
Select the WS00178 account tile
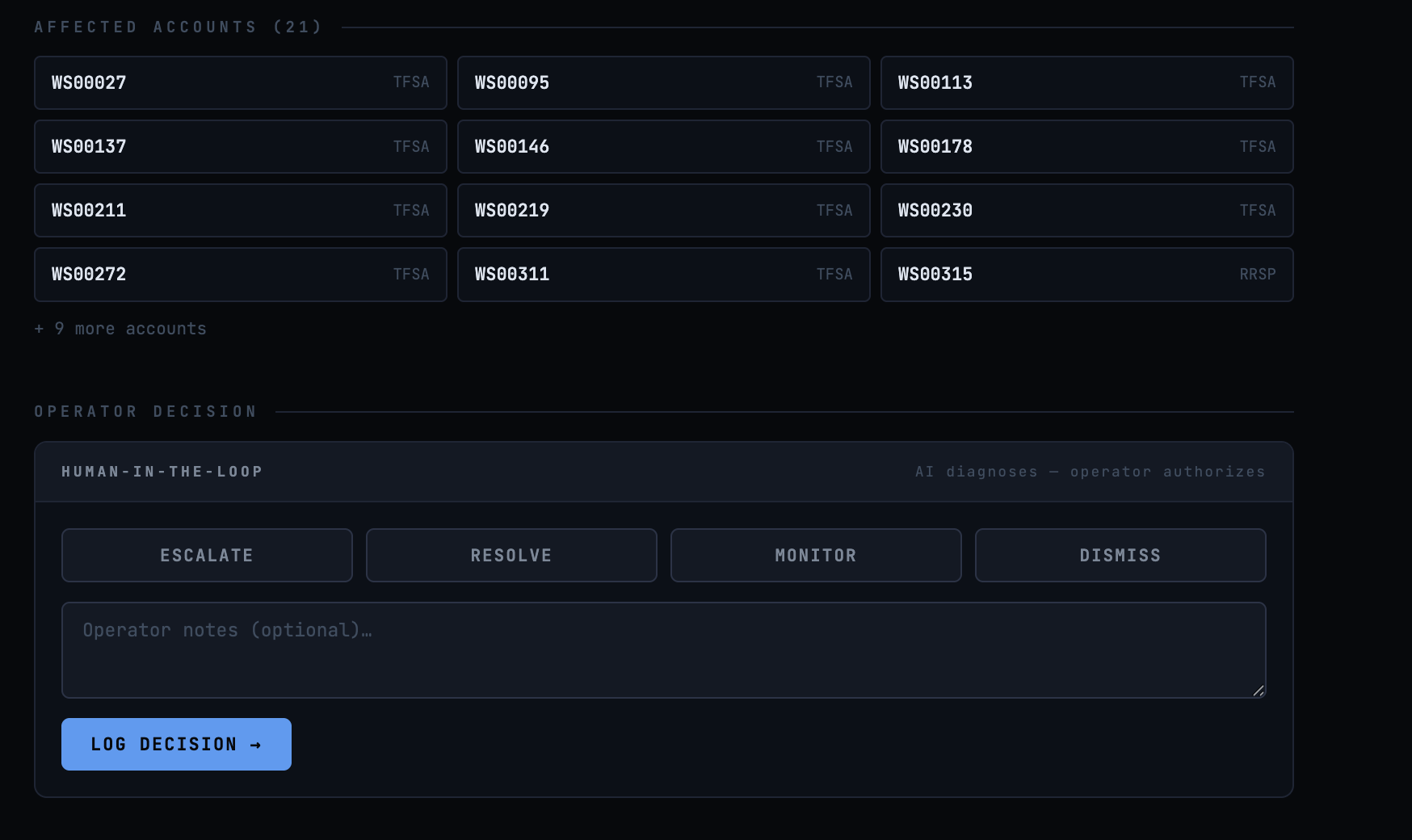[x=1086, y=146]
